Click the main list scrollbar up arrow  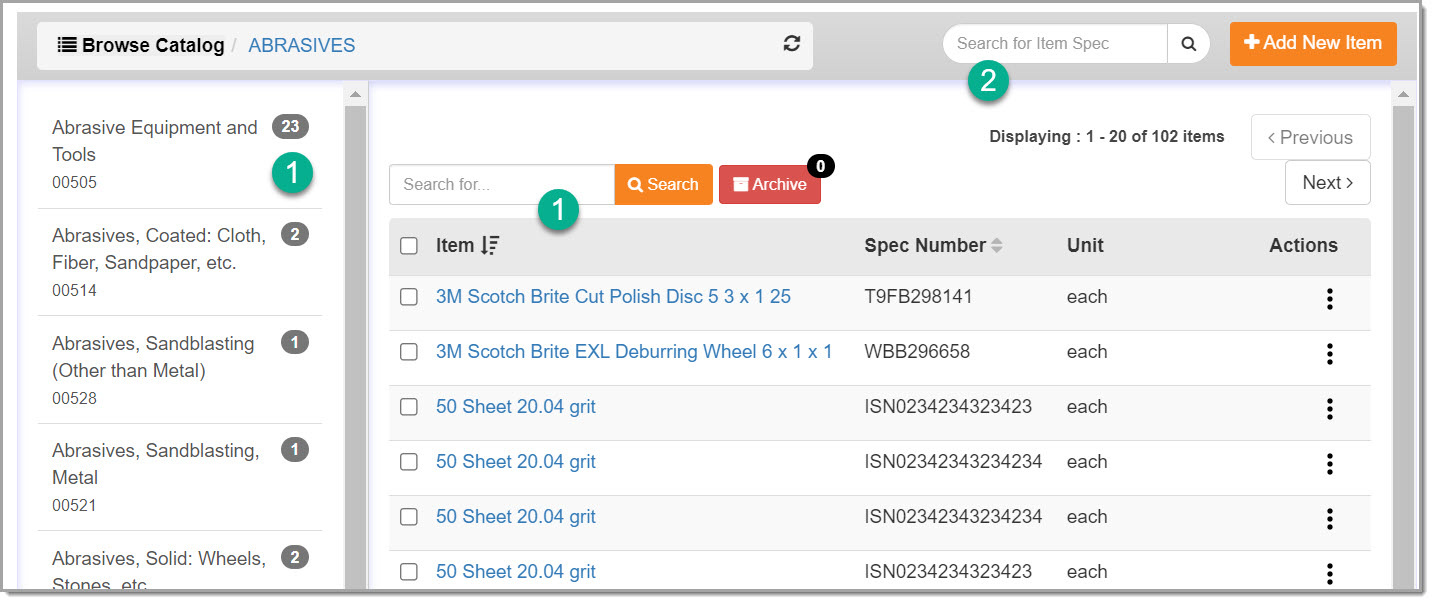1402,95
